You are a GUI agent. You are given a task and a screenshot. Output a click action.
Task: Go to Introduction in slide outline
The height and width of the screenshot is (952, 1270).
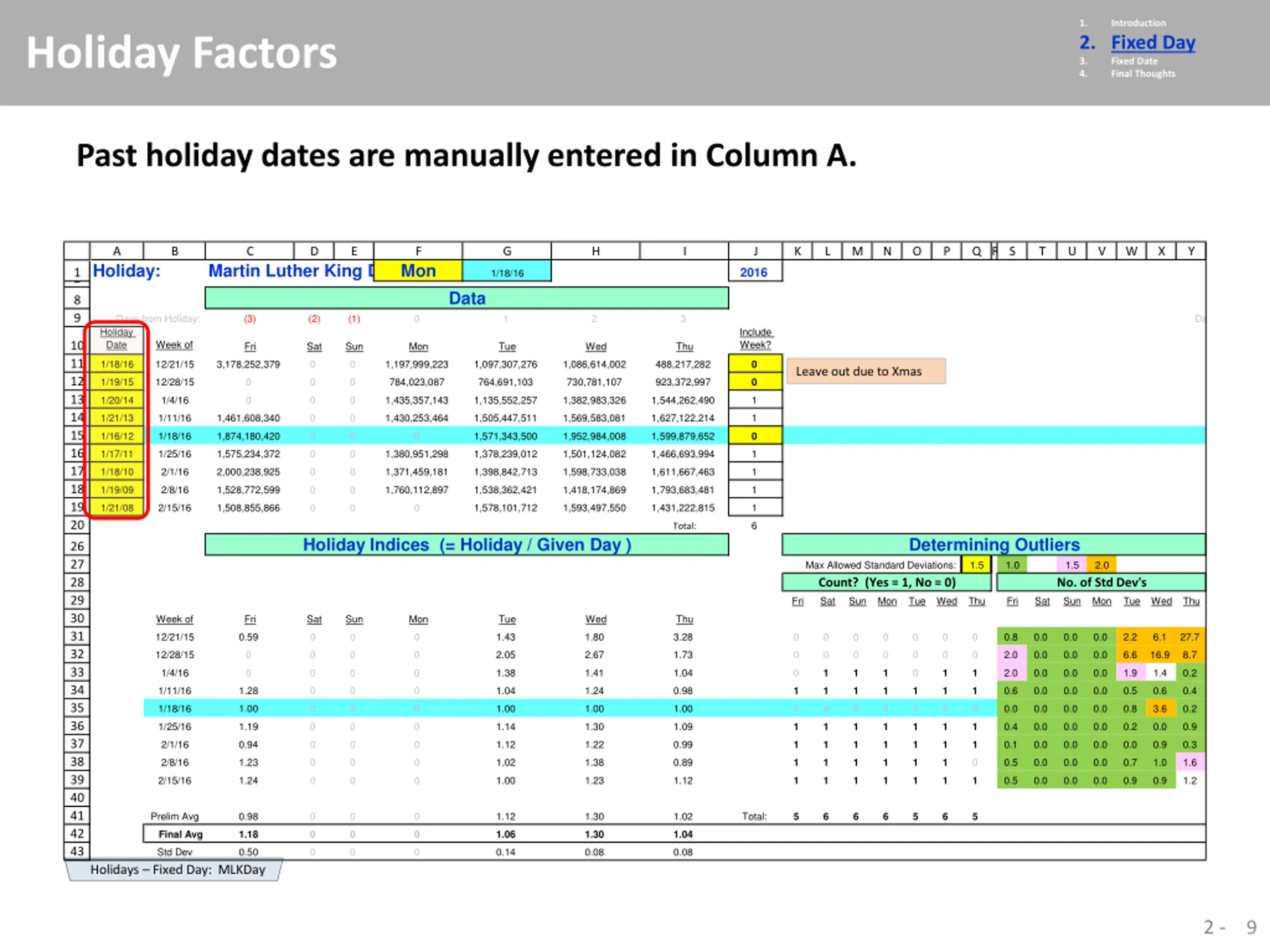point(1138,23)
